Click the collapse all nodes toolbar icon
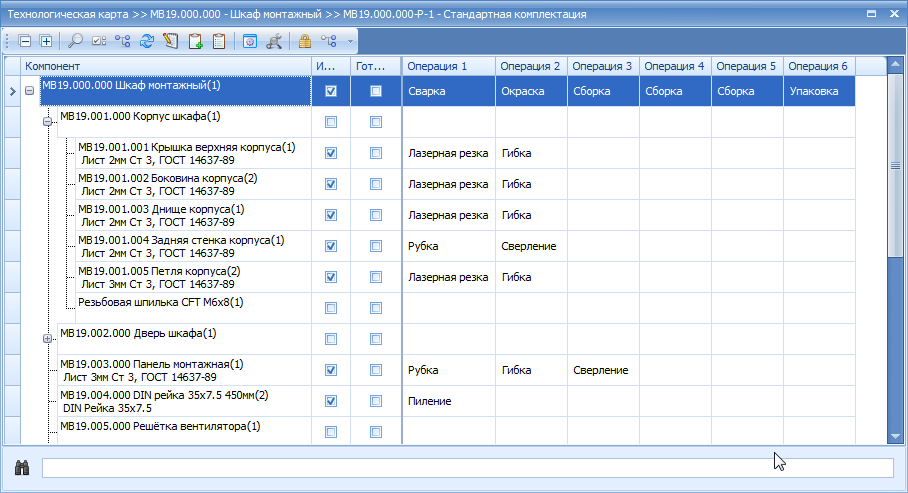Viewport: 908px width, 493px height. [25, 41]
